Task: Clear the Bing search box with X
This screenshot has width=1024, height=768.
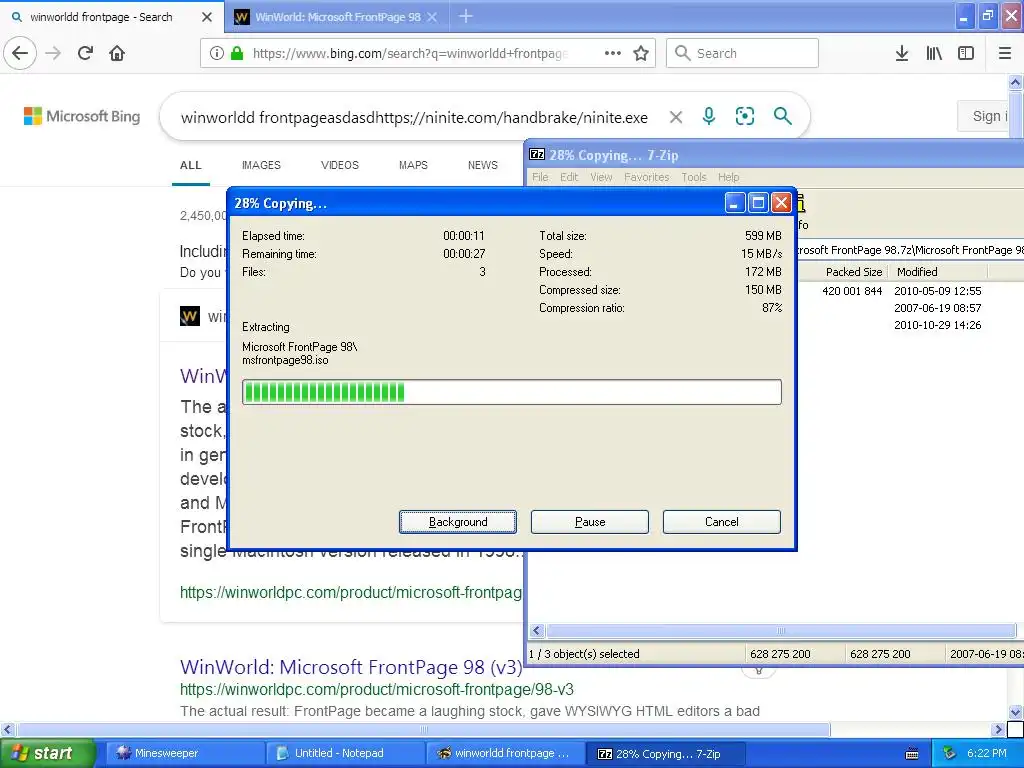Action: [676, 117]
